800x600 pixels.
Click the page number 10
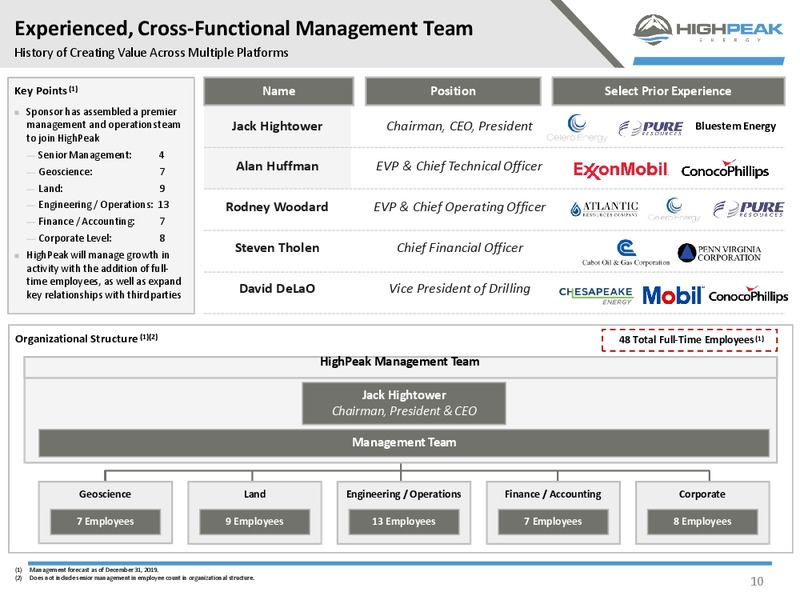pyautogui.click(x=757, y=581)
